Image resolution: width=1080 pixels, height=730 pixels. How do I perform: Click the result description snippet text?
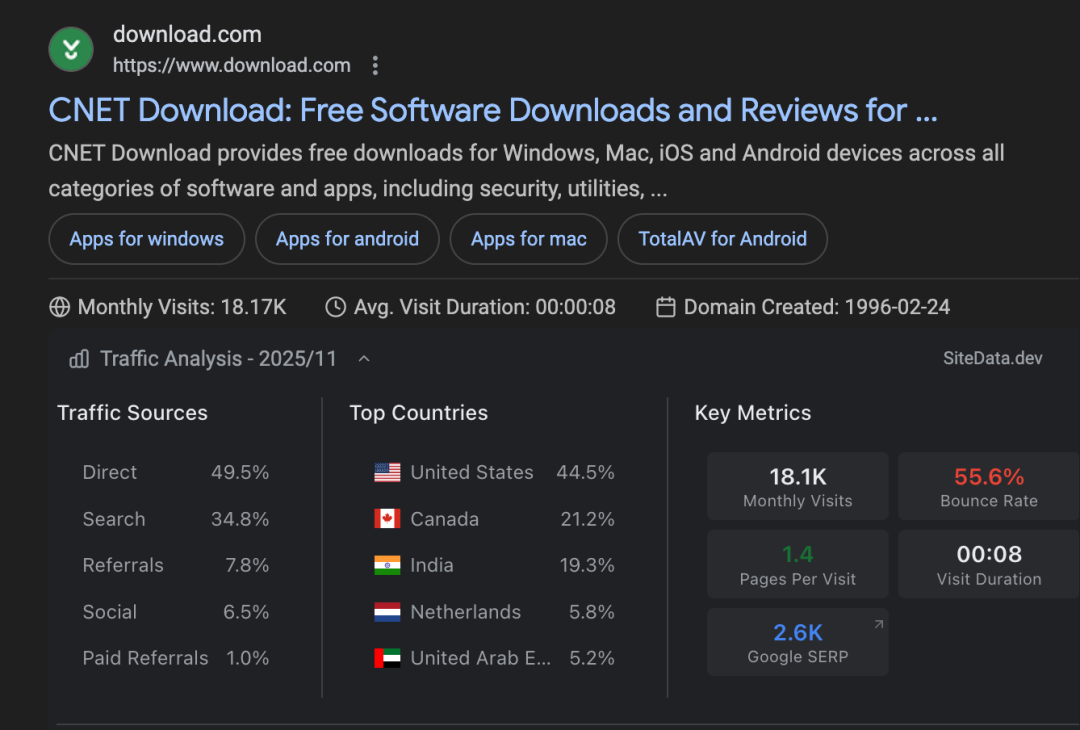point(526,171)
